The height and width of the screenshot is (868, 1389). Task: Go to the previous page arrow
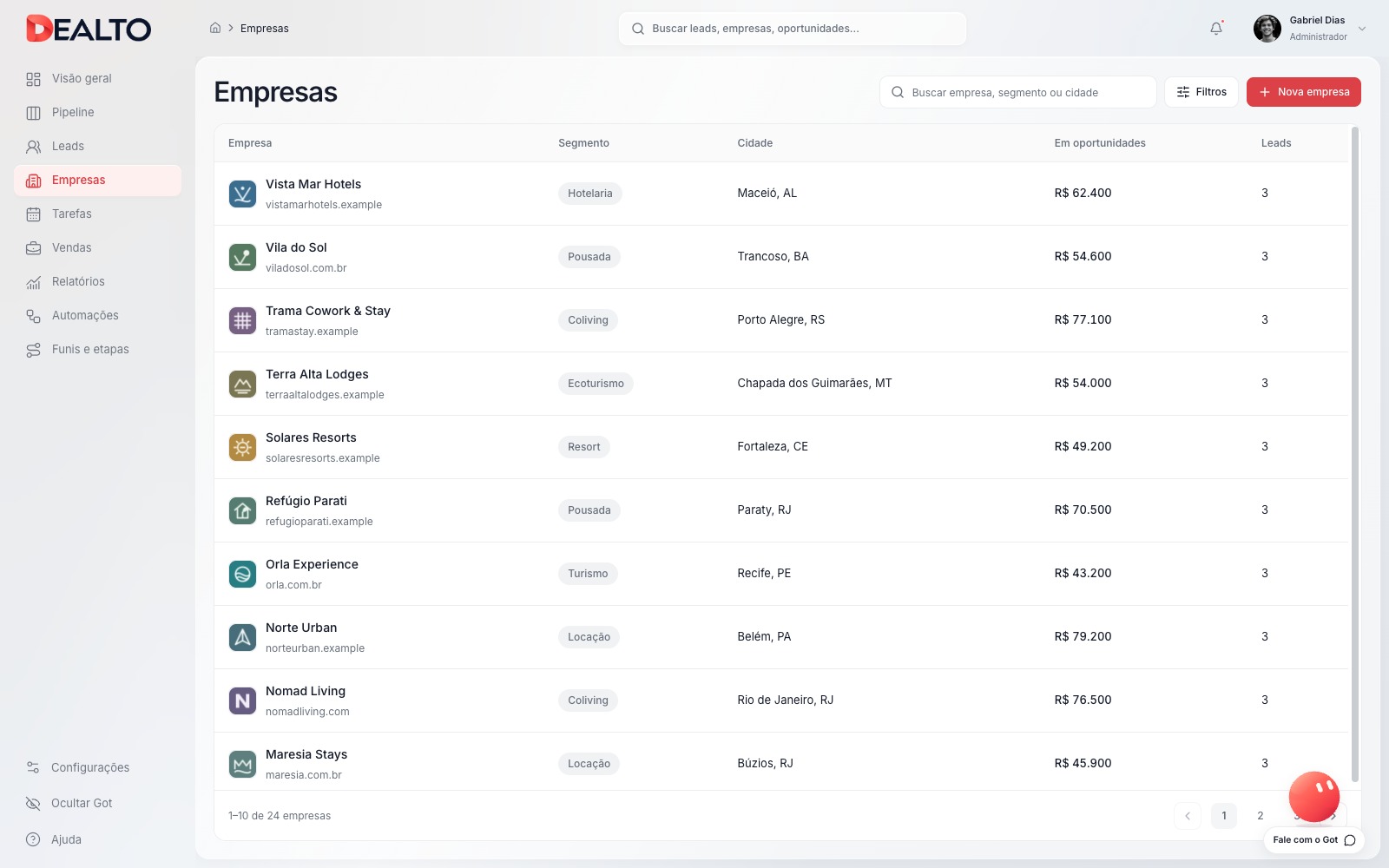tap(1188, 816)
